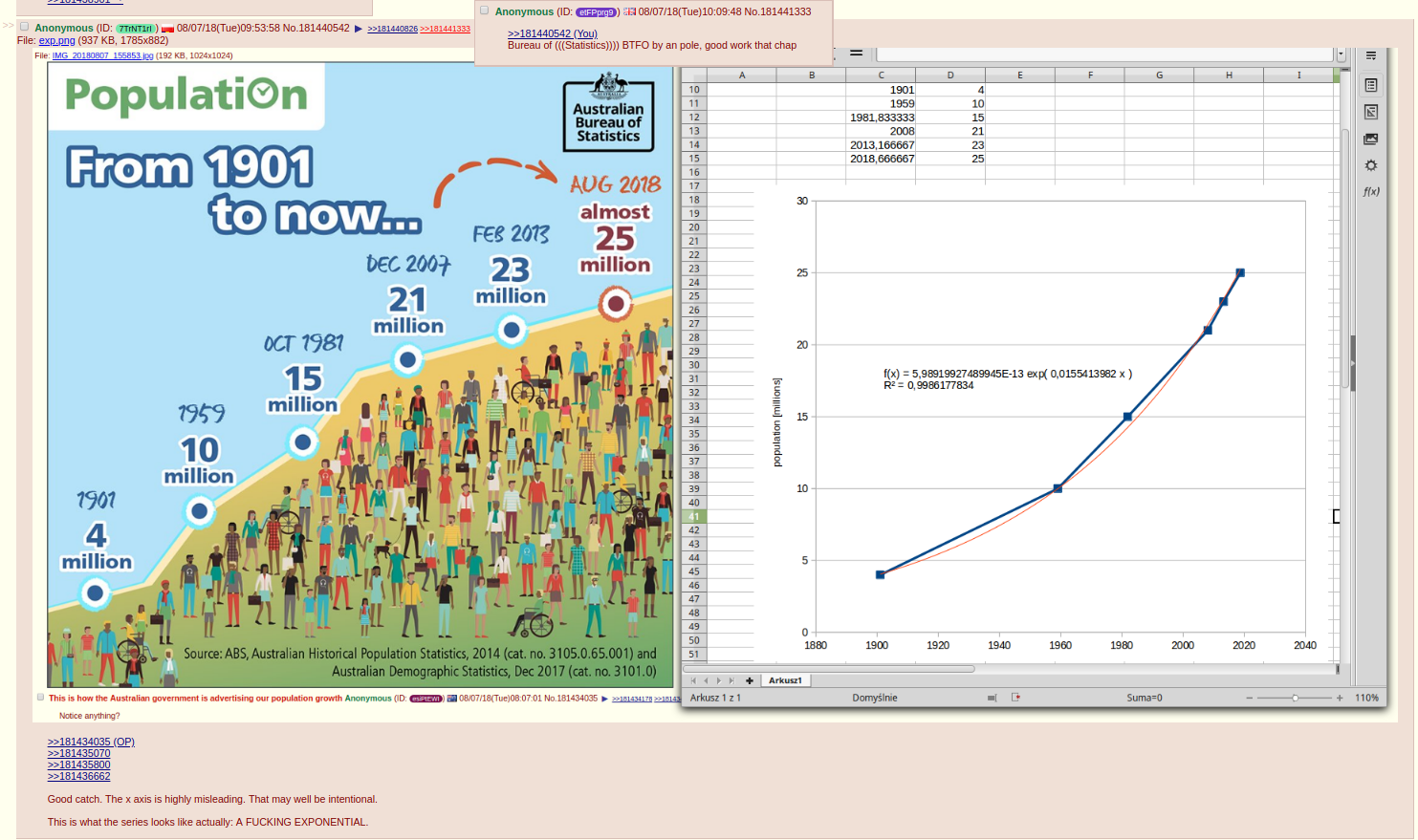Open the Australian population infographic thumbnail
1418x840 pixels.
360,375
